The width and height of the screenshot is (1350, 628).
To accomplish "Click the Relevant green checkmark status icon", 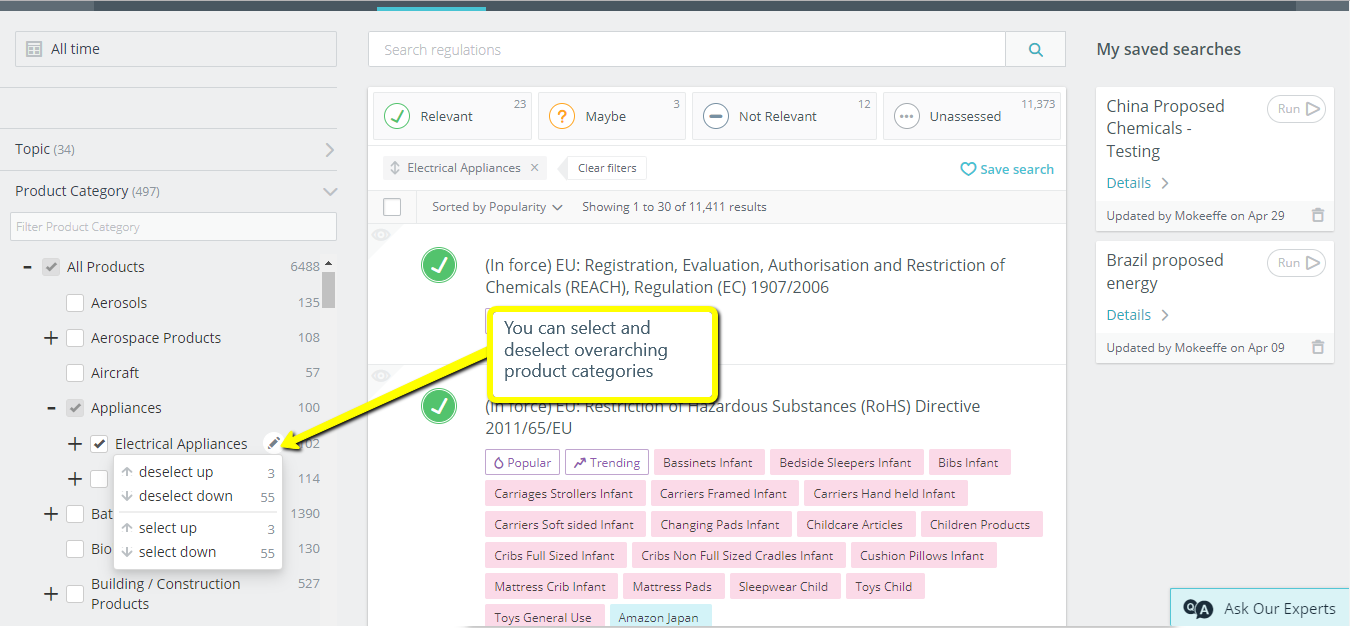I will (x=399, y=115).
